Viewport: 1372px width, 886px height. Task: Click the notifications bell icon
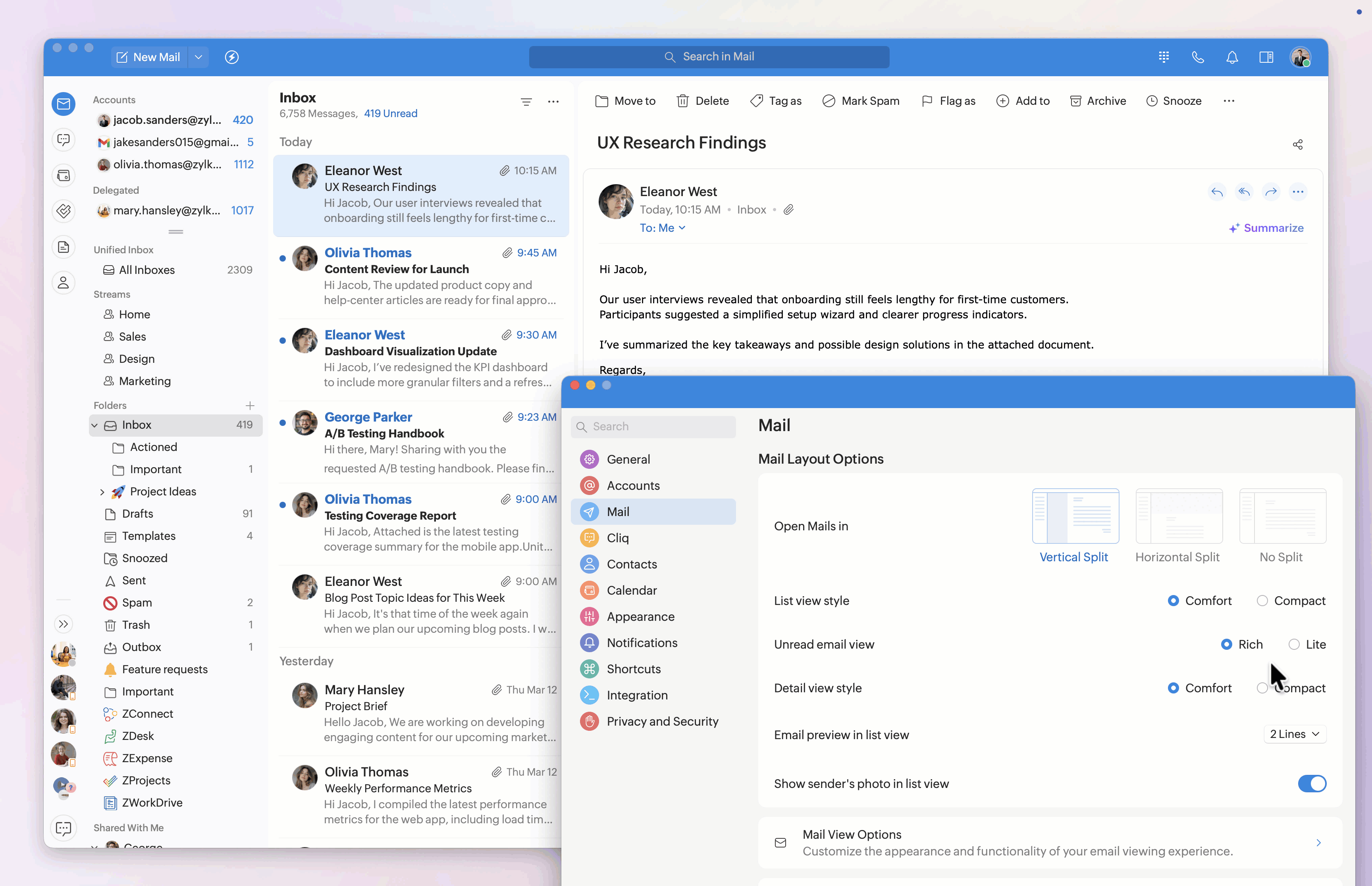[1231, 57]
